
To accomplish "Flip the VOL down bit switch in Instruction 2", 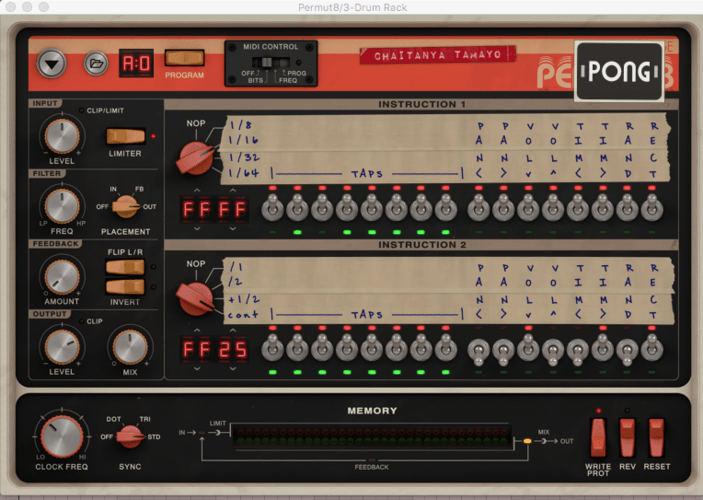I will [529, 348].
